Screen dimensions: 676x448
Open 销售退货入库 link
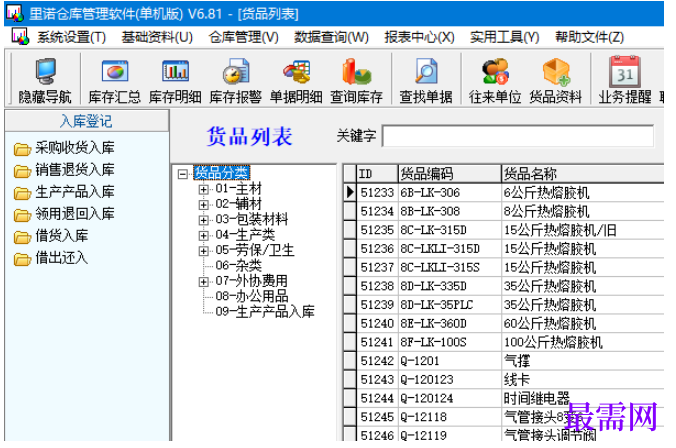coord(75,170)
